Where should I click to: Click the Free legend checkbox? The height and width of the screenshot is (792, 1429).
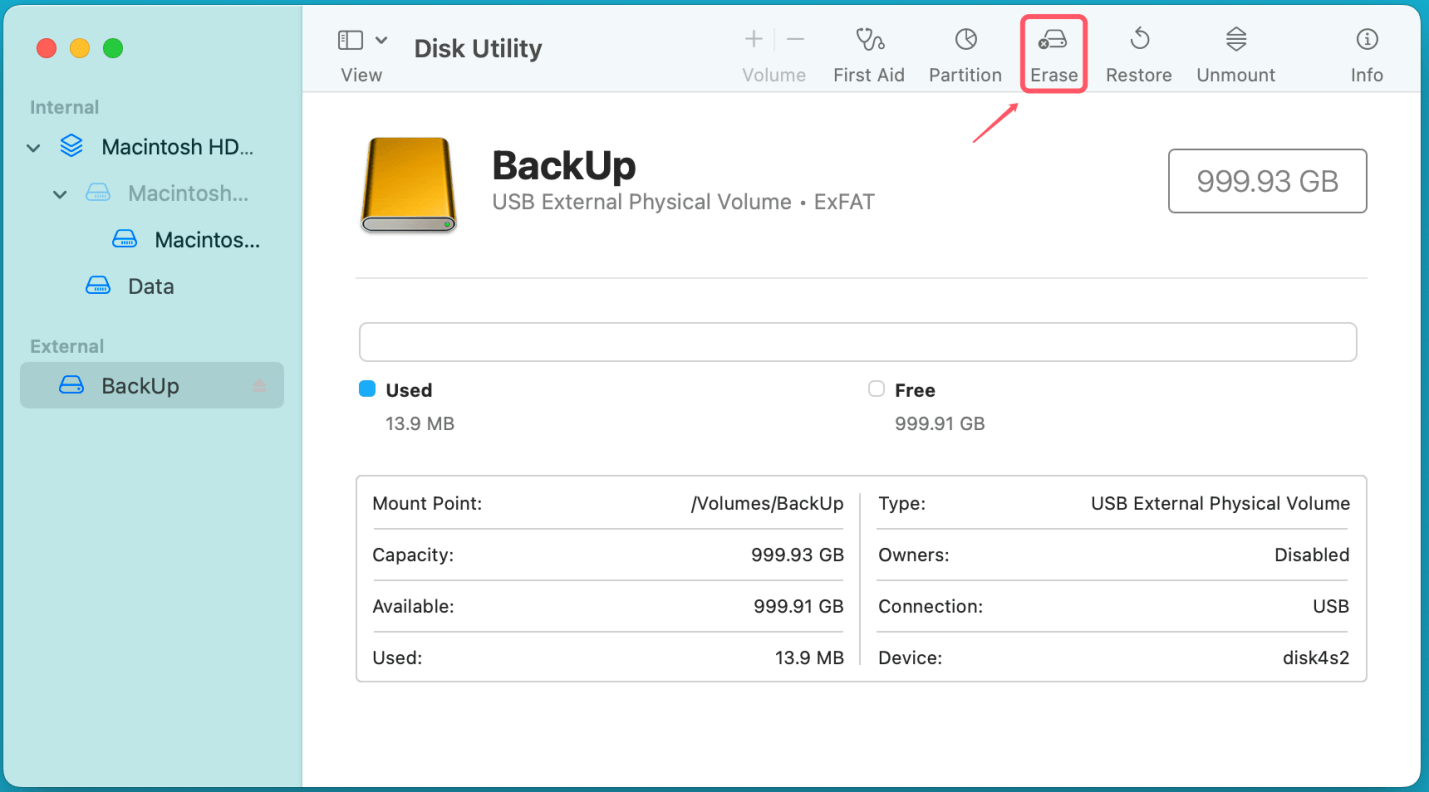click(x=876, y=390)
